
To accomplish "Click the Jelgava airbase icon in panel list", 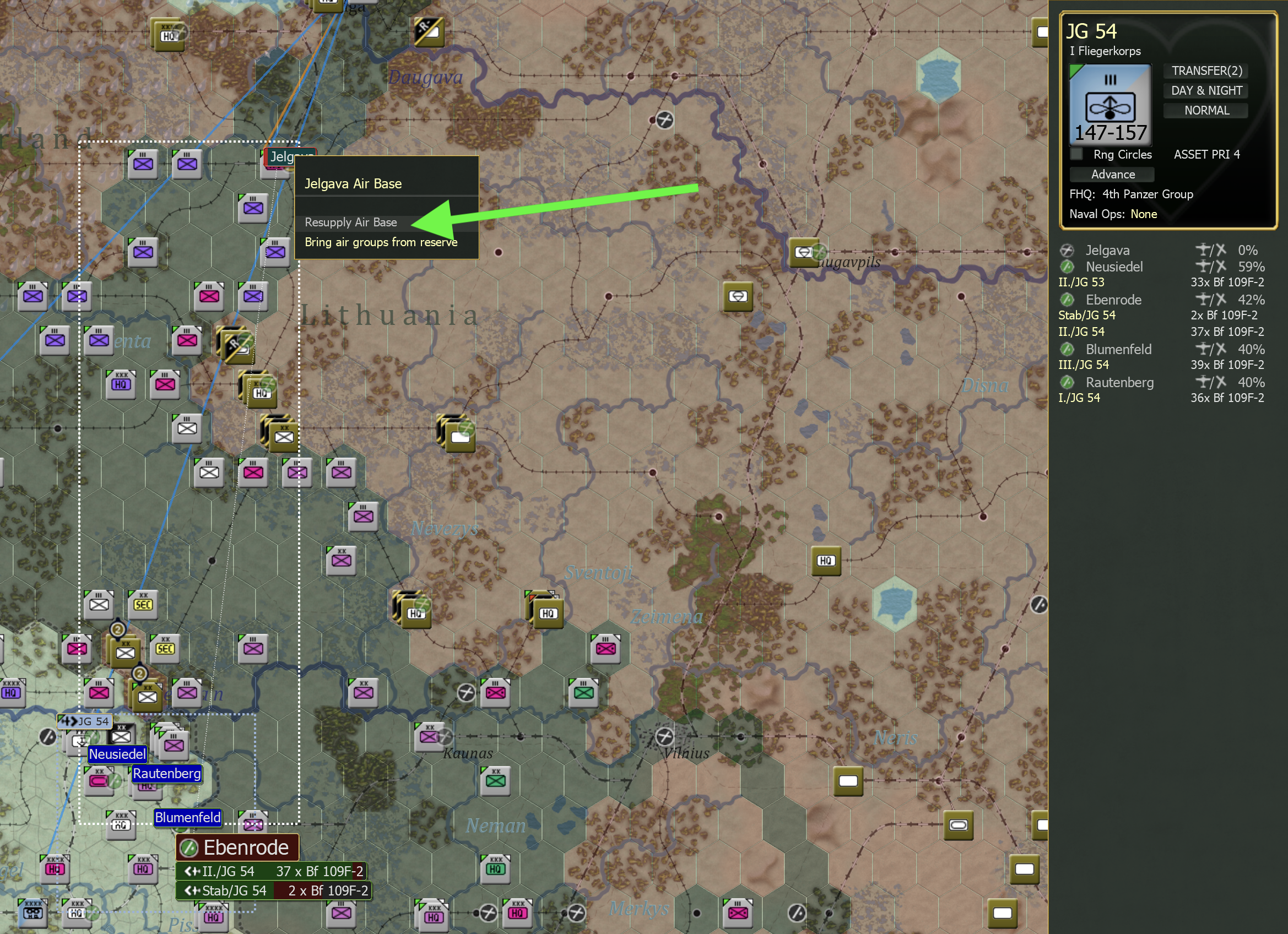I will [1067, 251].
